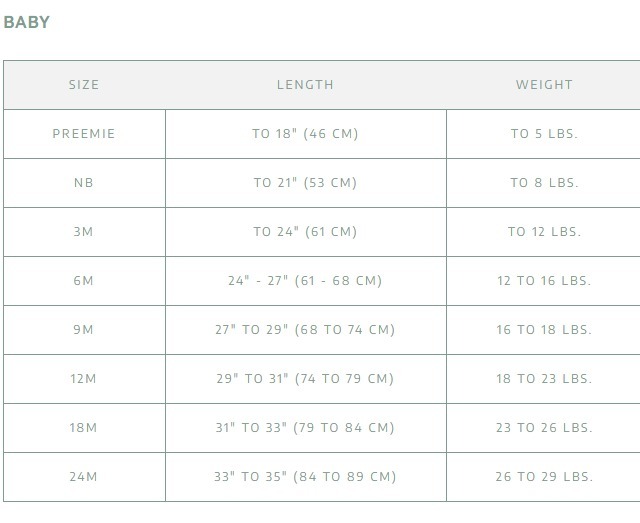Select the TO 21" (53 CM) length cell
Viewport: 640px width, 523px height.
pos(305,183)
